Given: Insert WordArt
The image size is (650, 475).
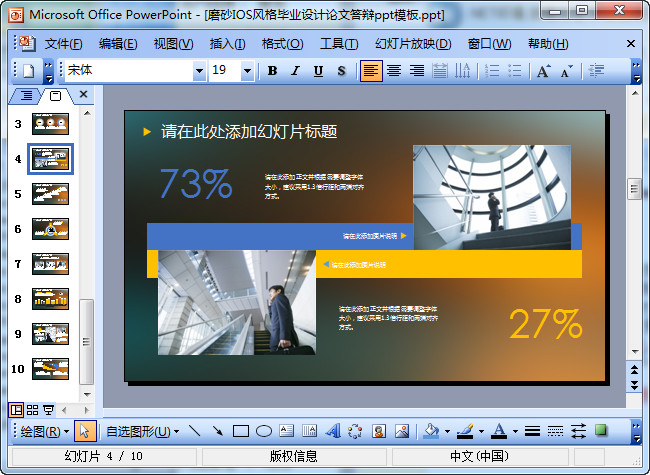Looking at the screenshot, I should 332,431.
